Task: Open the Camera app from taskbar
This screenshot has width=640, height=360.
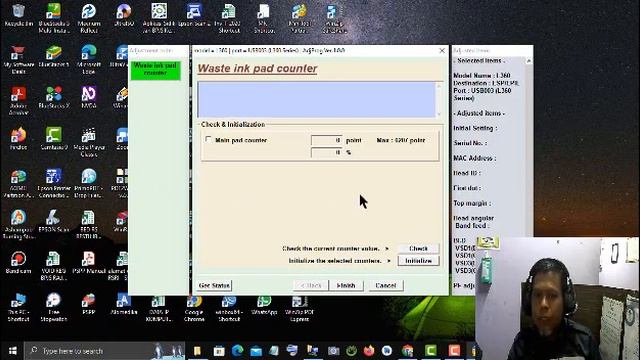Action: (x=333, y=351)
